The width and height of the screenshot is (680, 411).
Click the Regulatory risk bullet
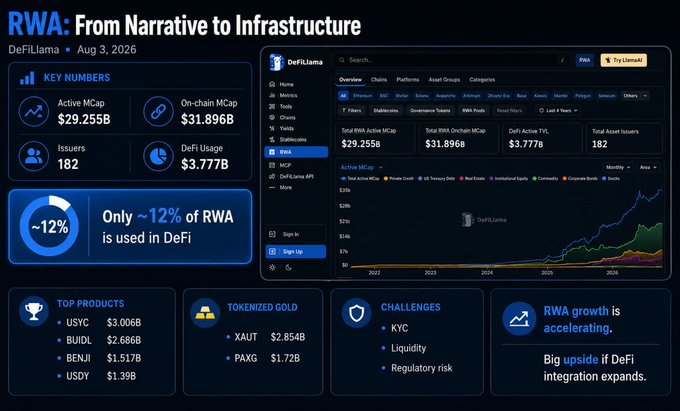pyautogui.click(x=417, y=368)
